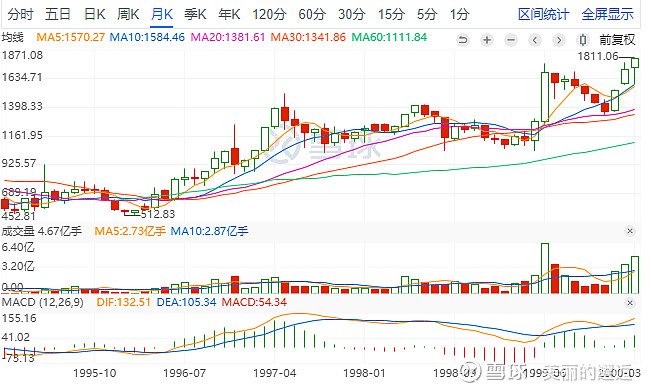Open the 季K quarterly chart tab

(195, 15)
